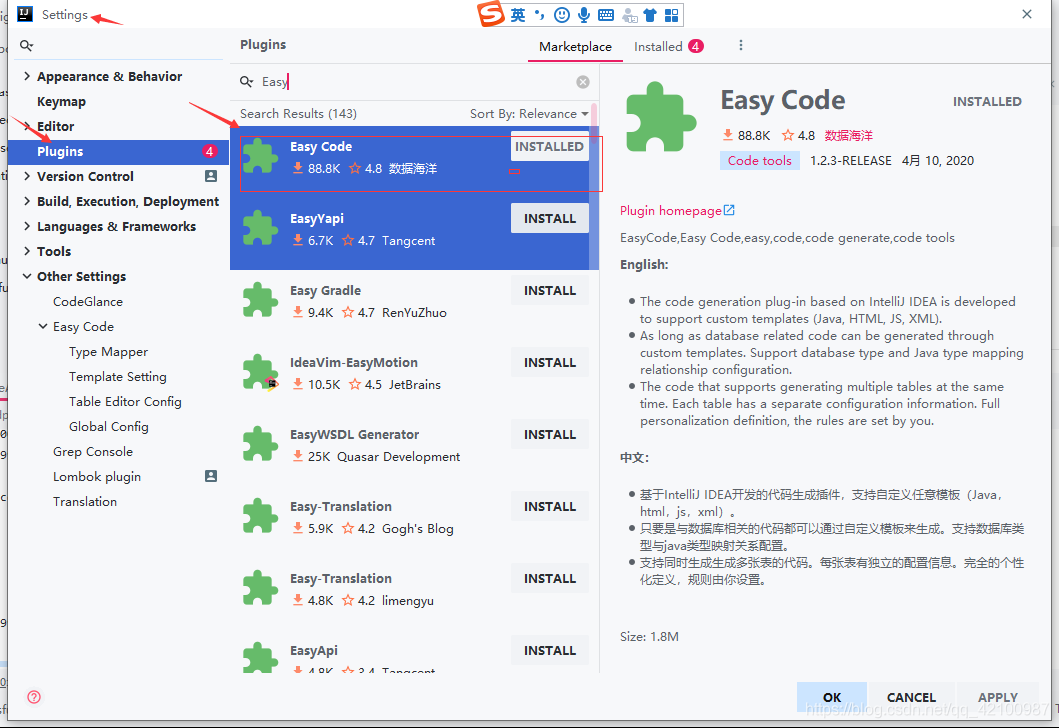Click the help question mark icon

34,697
